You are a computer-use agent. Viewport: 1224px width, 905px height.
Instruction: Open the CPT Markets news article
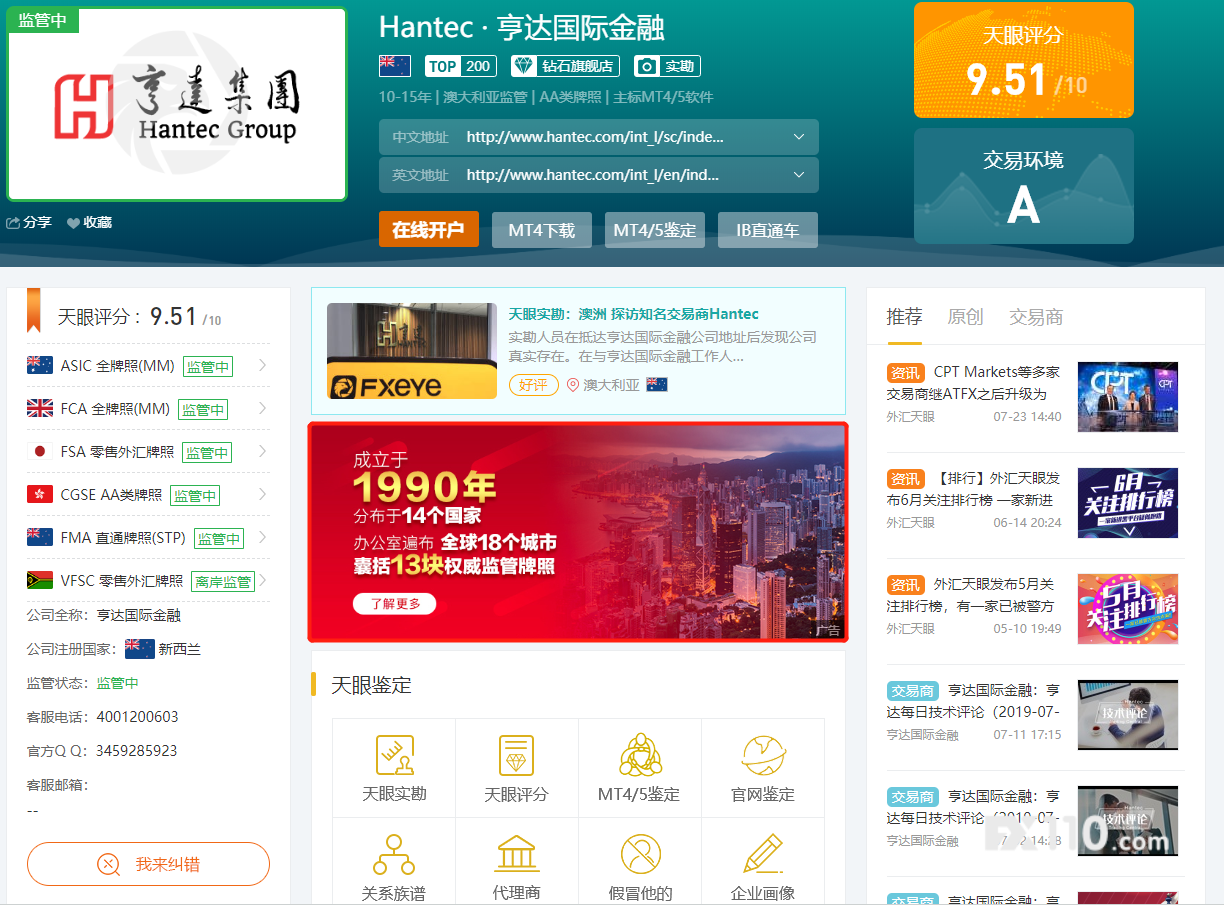(974, 383)
